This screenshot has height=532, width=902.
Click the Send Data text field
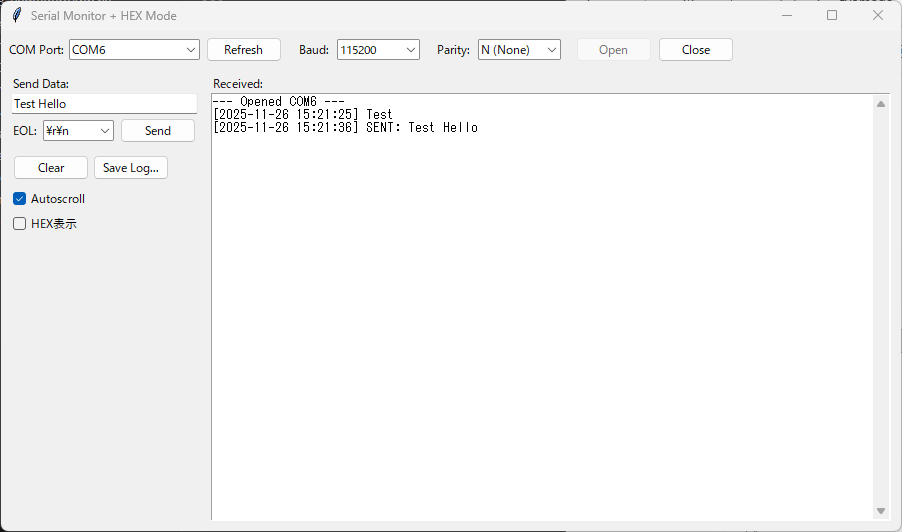(x=104, y=104)
